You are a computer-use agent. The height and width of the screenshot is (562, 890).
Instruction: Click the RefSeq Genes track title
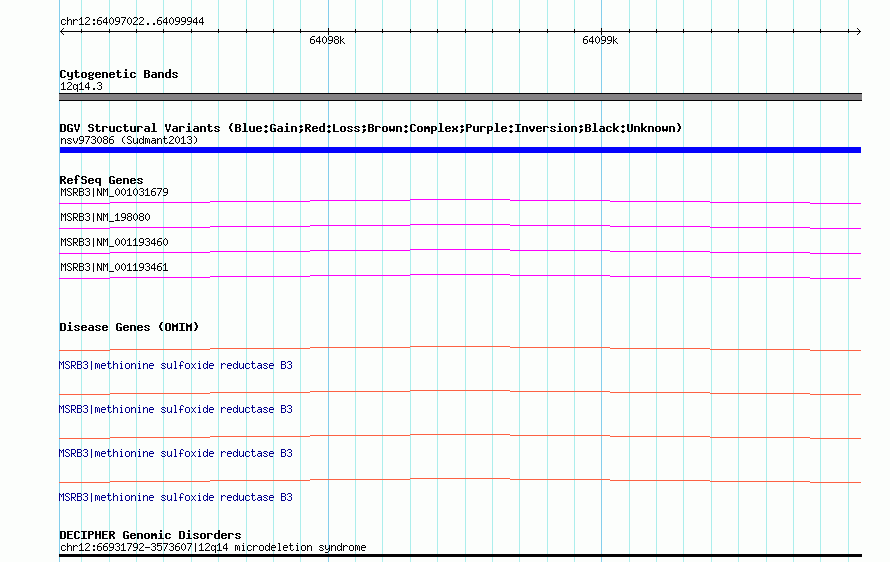coord(101,180)
